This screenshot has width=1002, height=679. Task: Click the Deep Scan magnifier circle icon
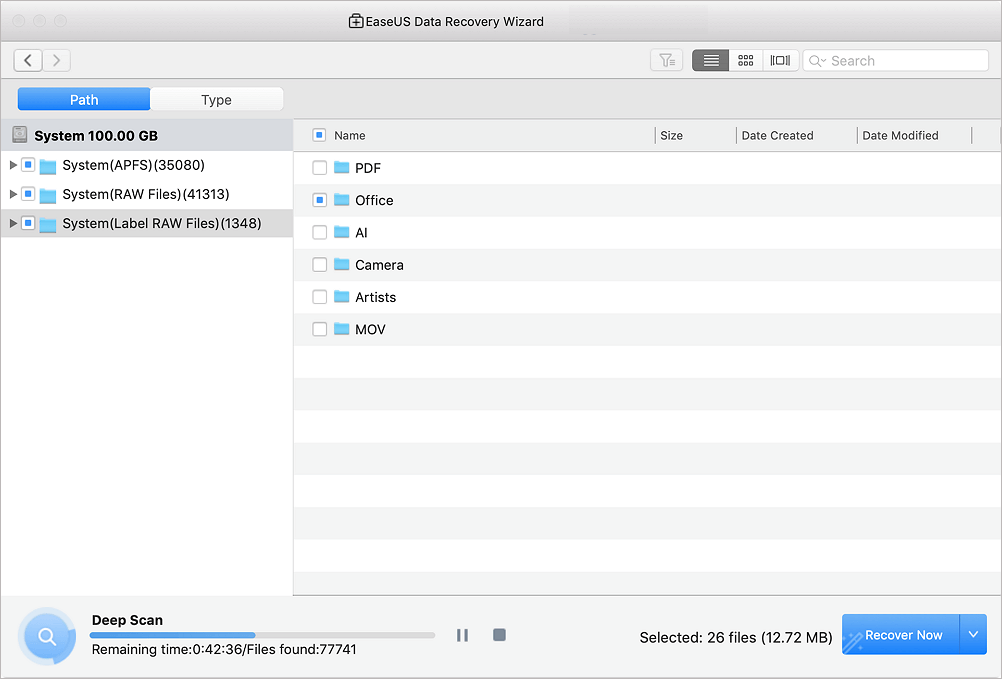click(47, 636)
